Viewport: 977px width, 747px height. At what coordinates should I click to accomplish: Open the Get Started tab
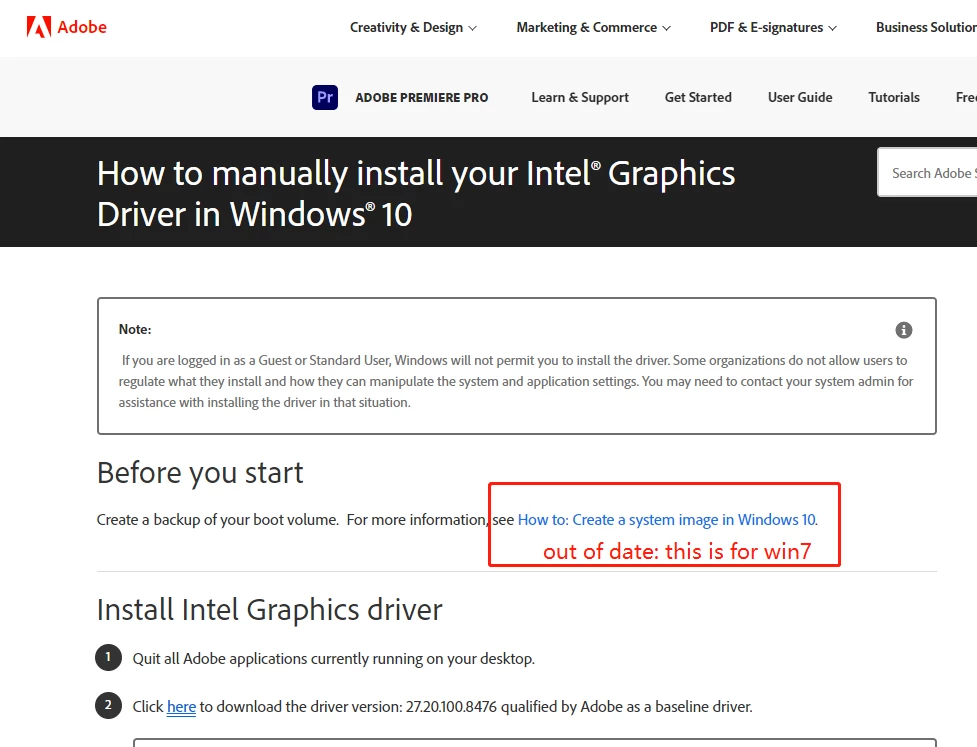pyautogui.click(x=698, y=97)
